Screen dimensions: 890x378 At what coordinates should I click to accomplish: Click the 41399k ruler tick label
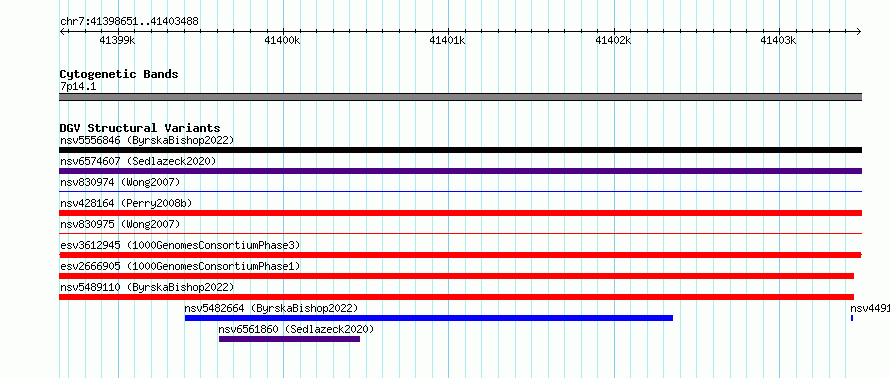click(117, 40)
